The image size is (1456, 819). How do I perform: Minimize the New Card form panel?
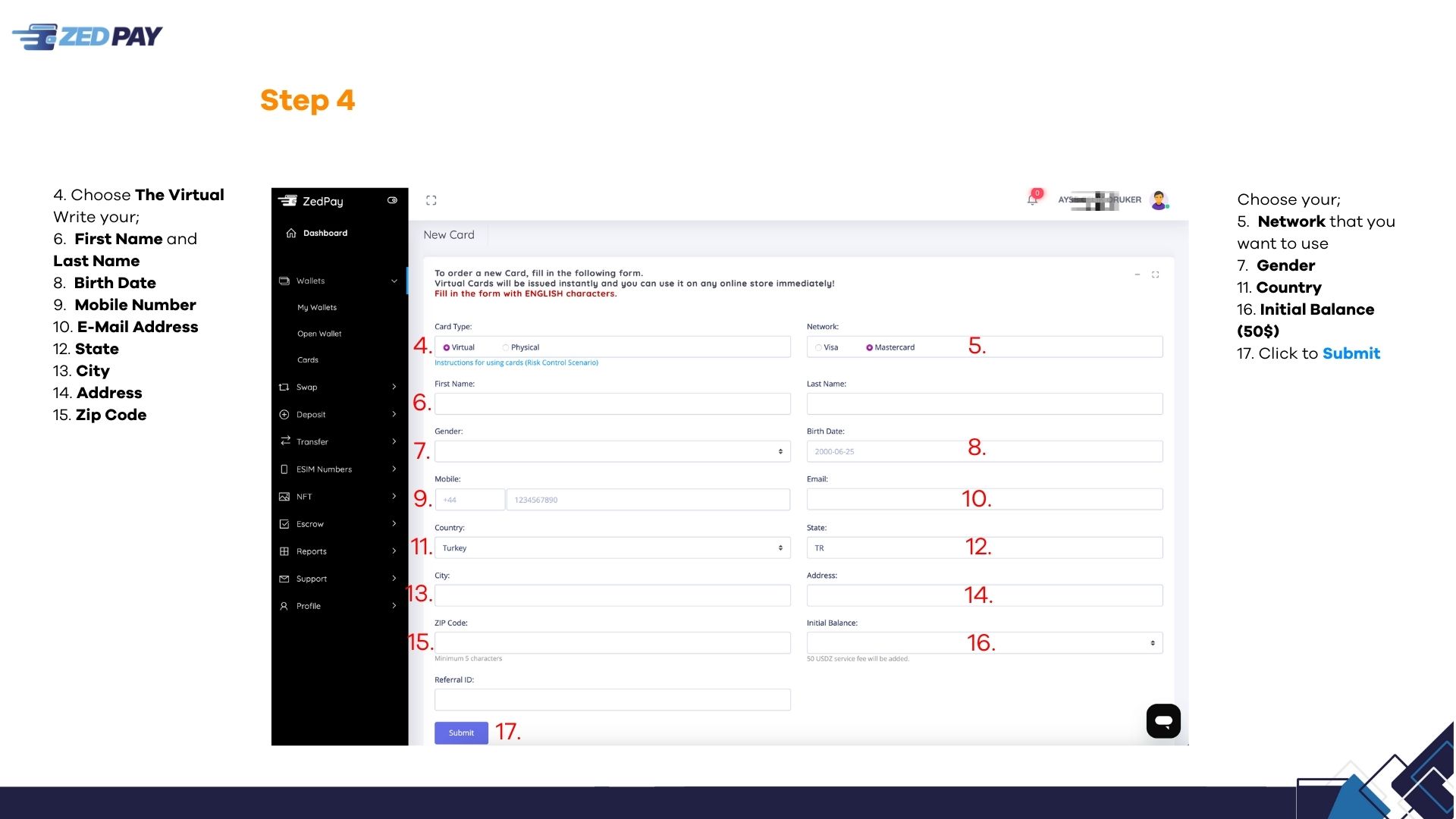(1137, 275)
